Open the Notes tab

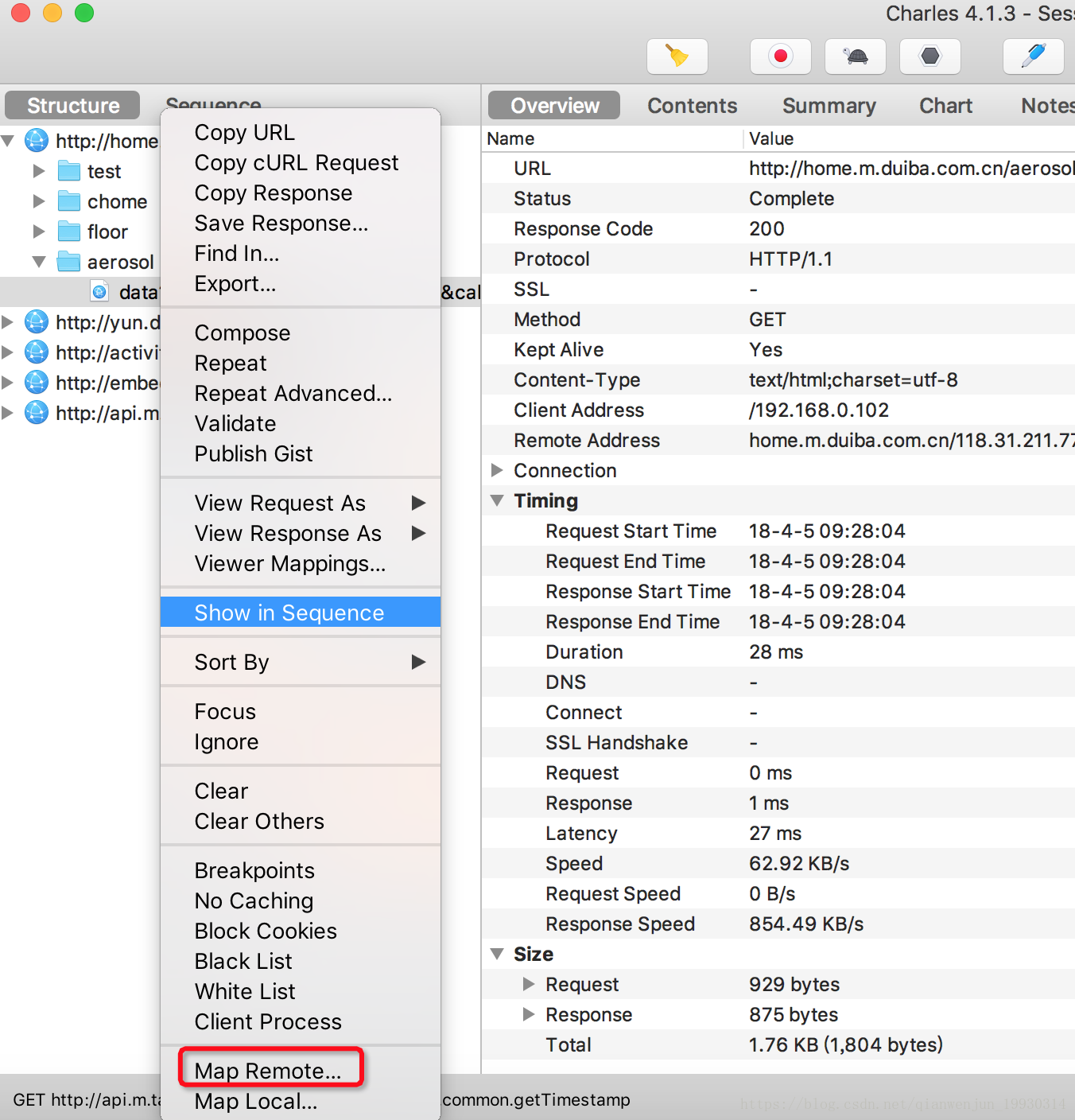[x=1048, y=106]
